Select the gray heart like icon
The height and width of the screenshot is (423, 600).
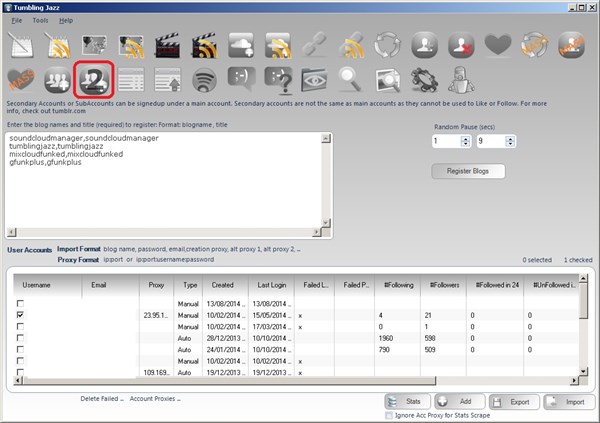[x=498, y=44]
